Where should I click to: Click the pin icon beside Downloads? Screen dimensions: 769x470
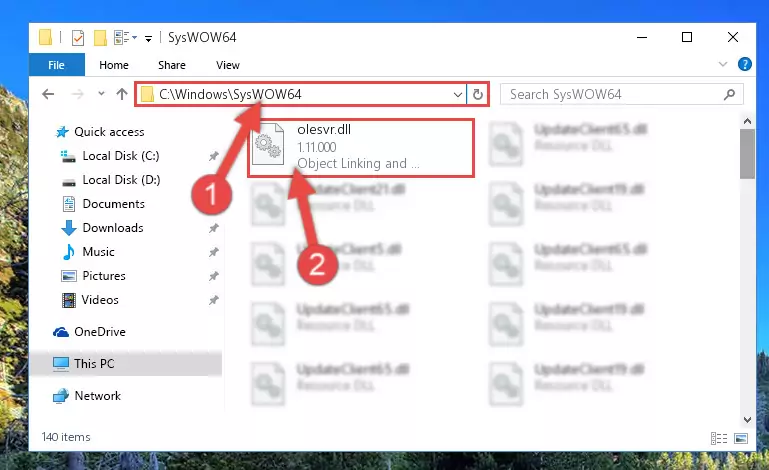tap(213, 228)
